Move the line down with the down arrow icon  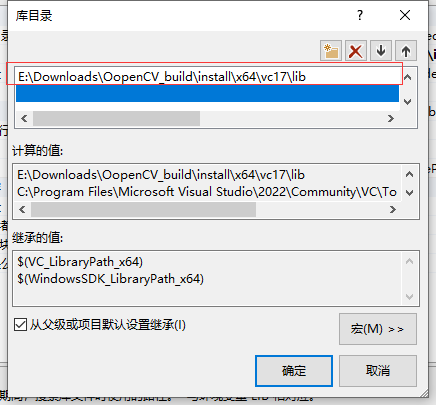point(381,51)
